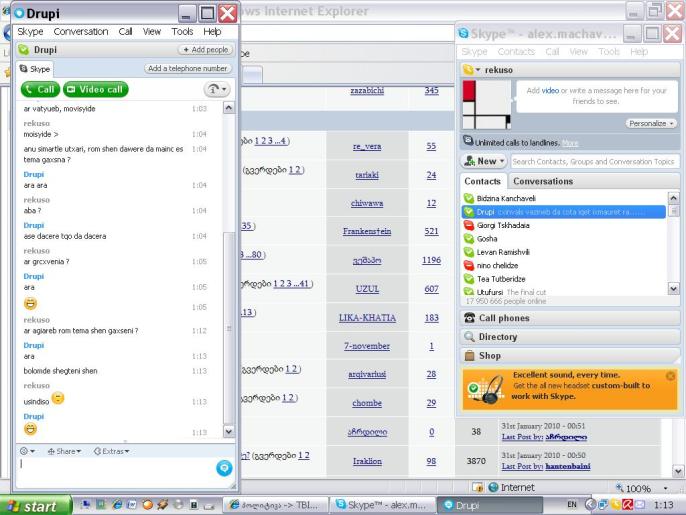Send the message with blue send icon
Screen dimensions: 686x515
(224, 468)
